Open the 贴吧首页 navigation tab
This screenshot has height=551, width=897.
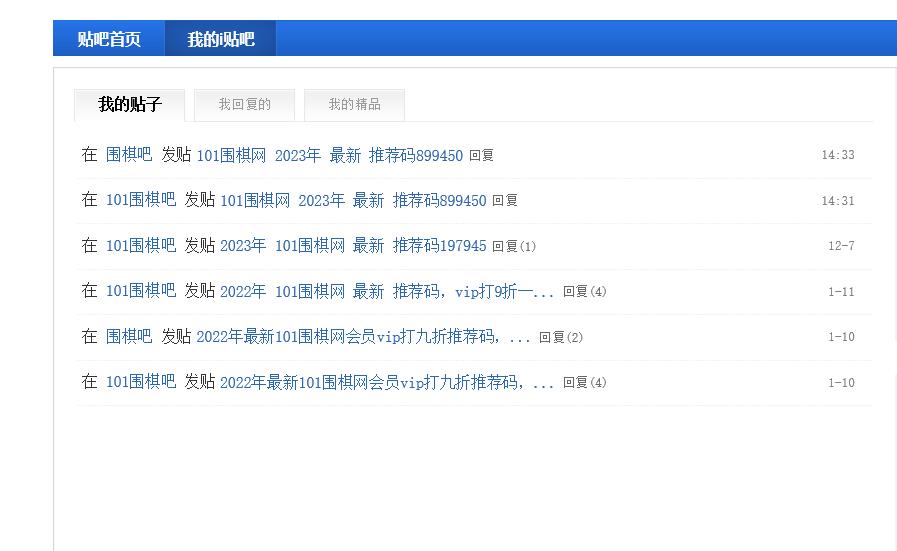[109, 38]
